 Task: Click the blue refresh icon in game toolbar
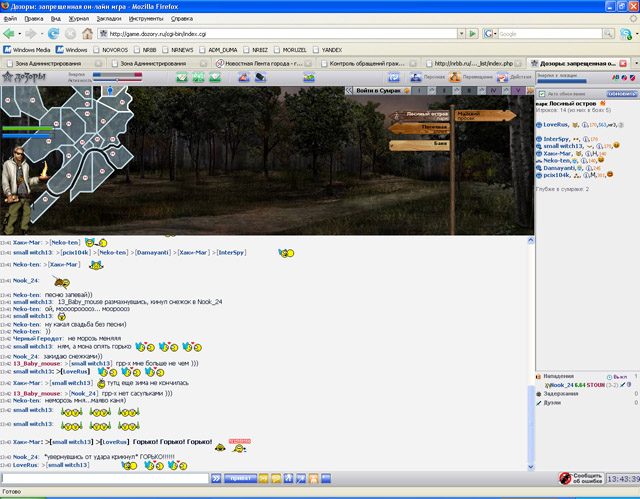point(394,77)
